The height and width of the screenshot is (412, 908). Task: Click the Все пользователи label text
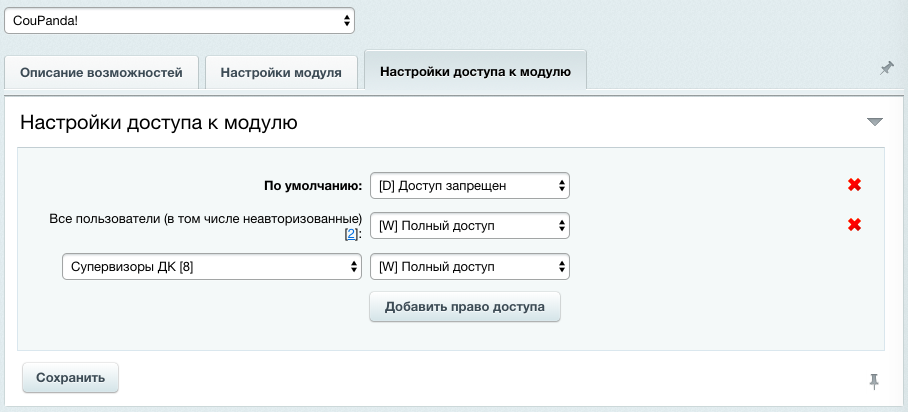pos(204,218)
